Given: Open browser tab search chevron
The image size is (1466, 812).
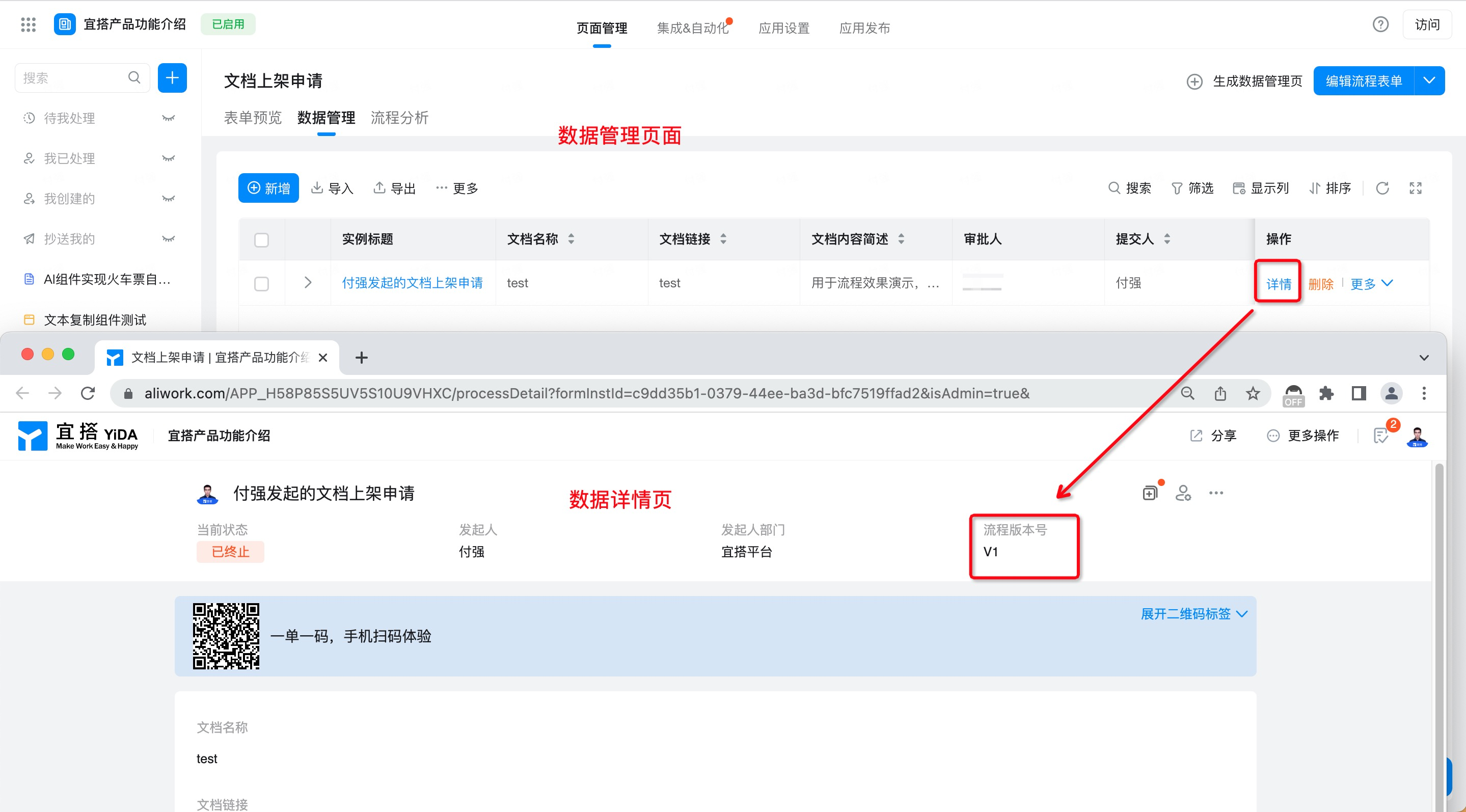Looking at the screenshot, I should 1423,357.
